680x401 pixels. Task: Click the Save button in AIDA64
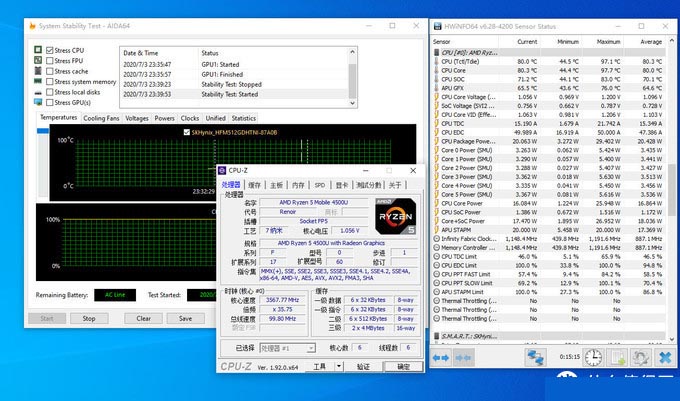pos(185,318)
